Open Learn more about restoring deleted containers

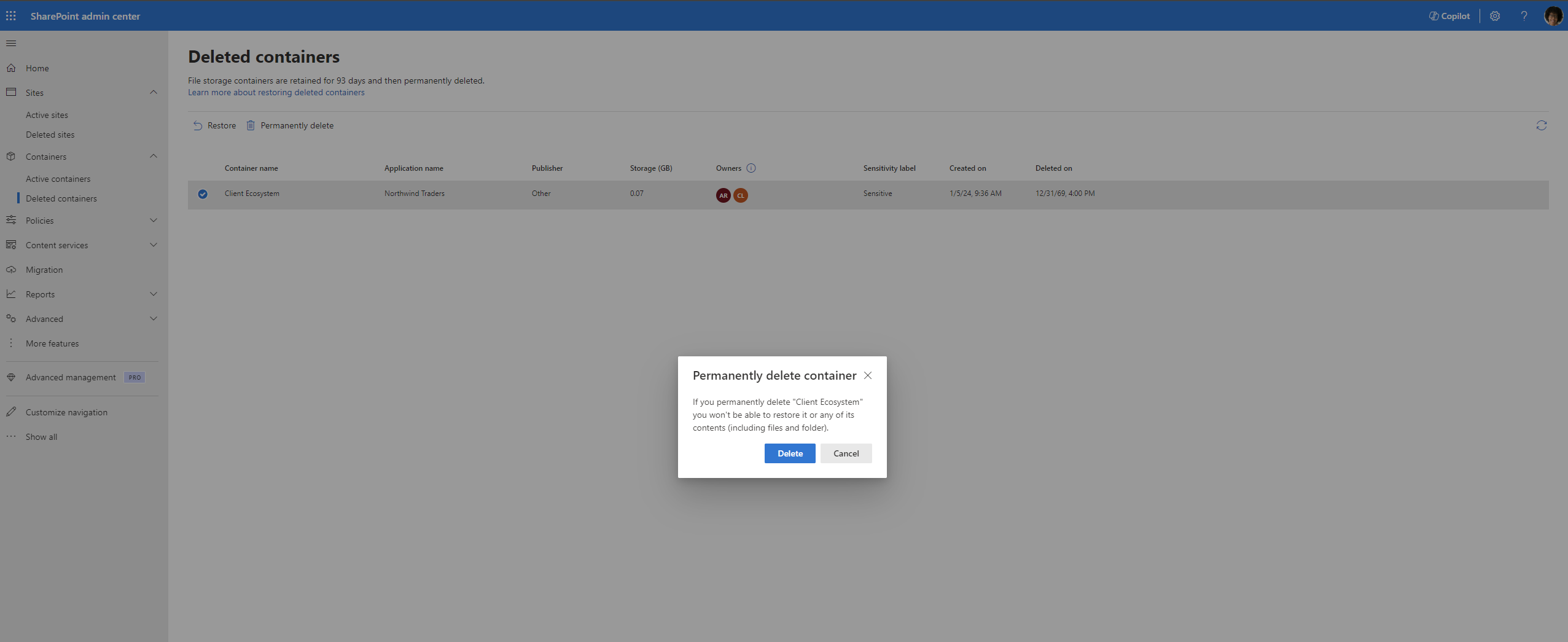point(276,92)
